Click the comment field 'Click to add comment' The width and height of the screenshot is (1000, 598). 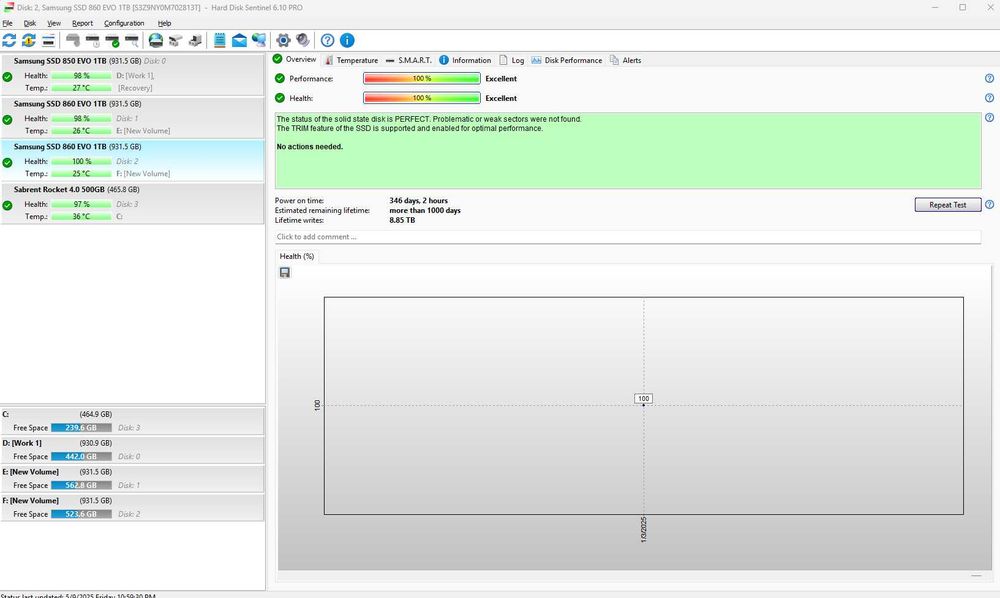[628, 237]
